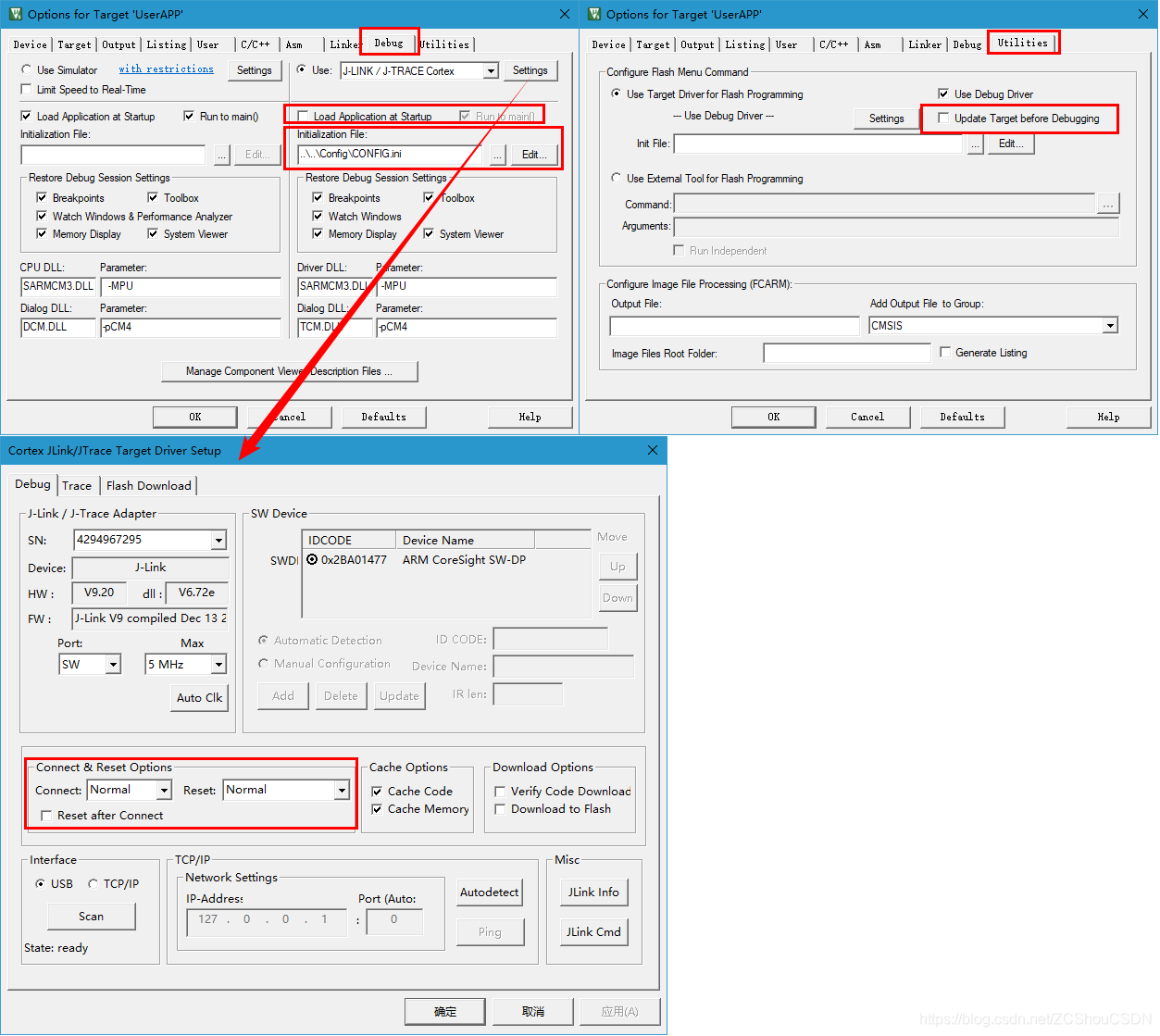Click the DCM.DLL dialog DLL field
1160x1036 pixels.
58,328
